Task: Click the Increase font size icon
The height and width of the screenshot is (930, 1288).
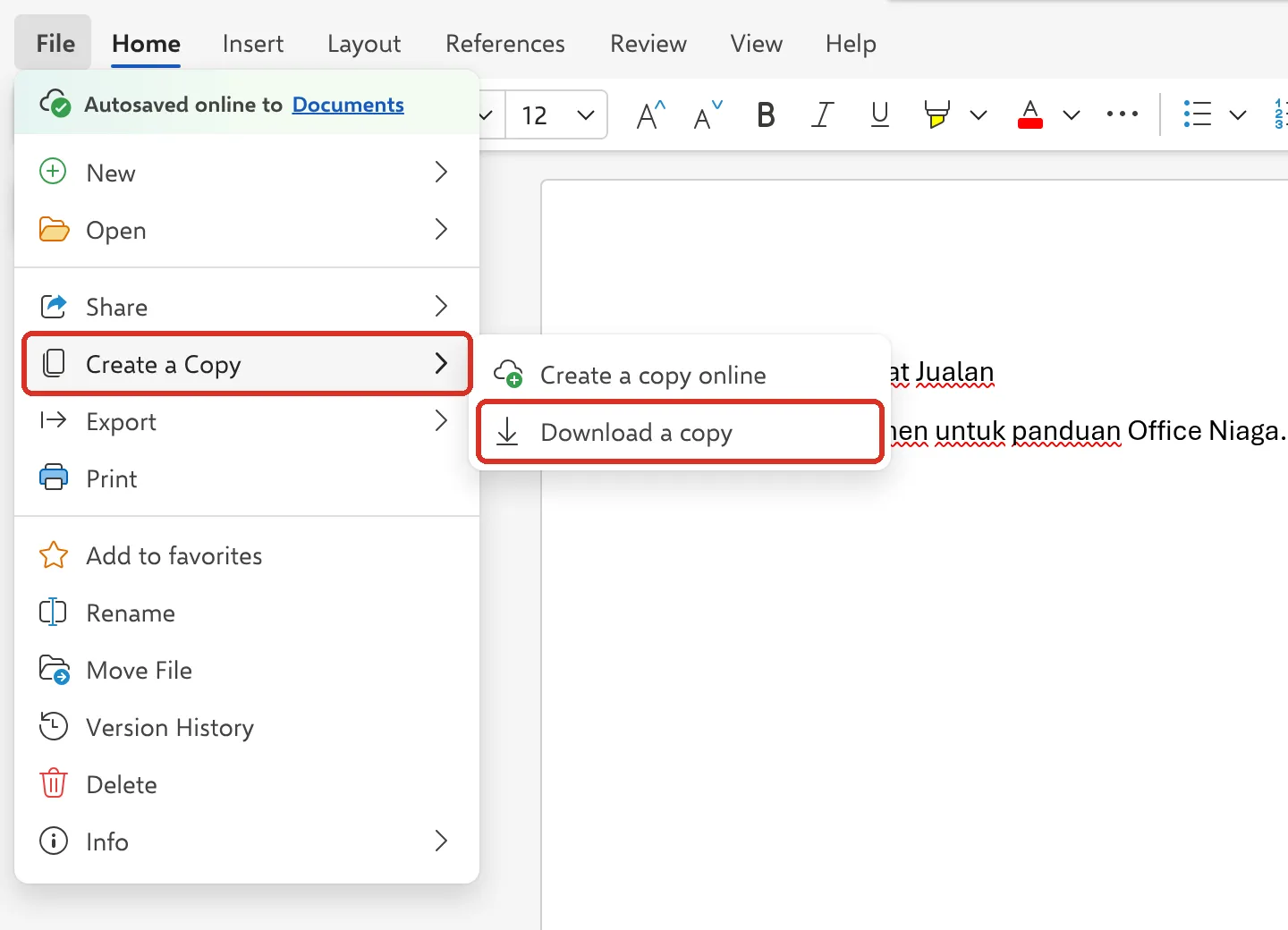Action: [x=650, y=114]
